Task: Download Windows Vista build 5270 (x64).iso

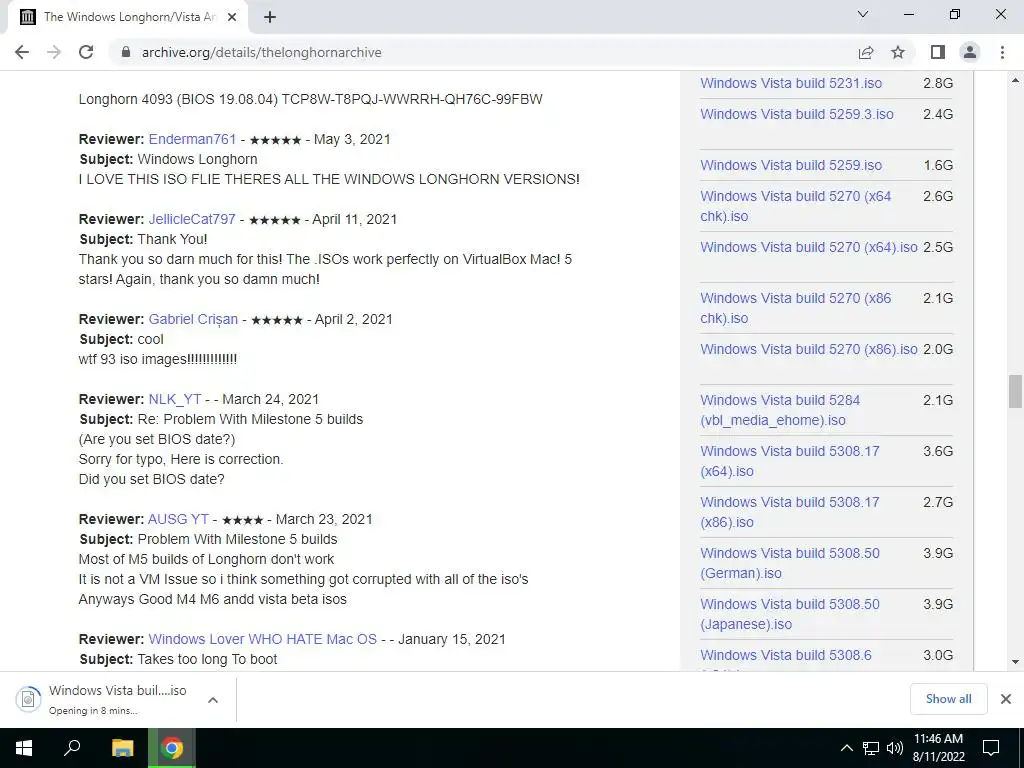Action: point(808,247)
